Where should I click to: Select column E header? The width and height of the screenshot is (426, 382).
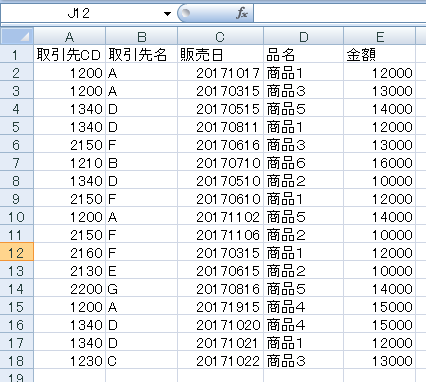(x=380, y=37)
